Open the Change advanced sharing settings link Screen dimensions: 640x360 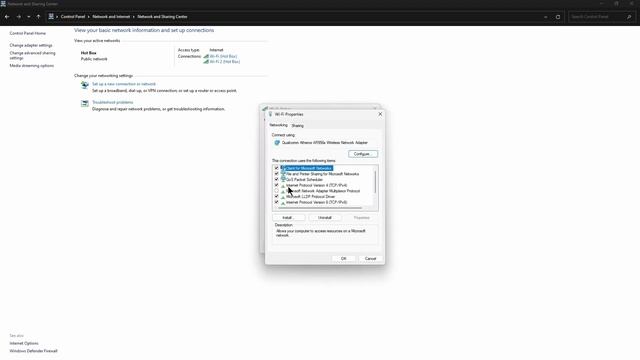pyautogui.click(x=33, y=56)
